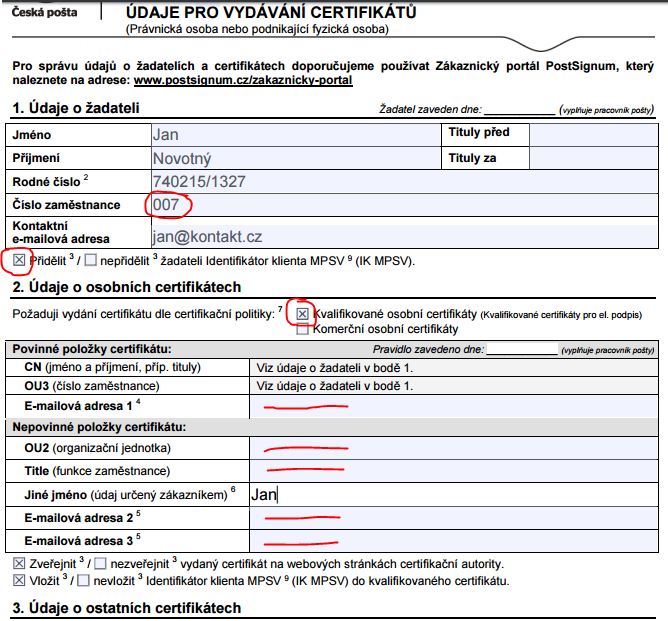
Task: Click the Příjmení field with 'Novotný'
Action: pyautogui.click(x=292, y=157)
